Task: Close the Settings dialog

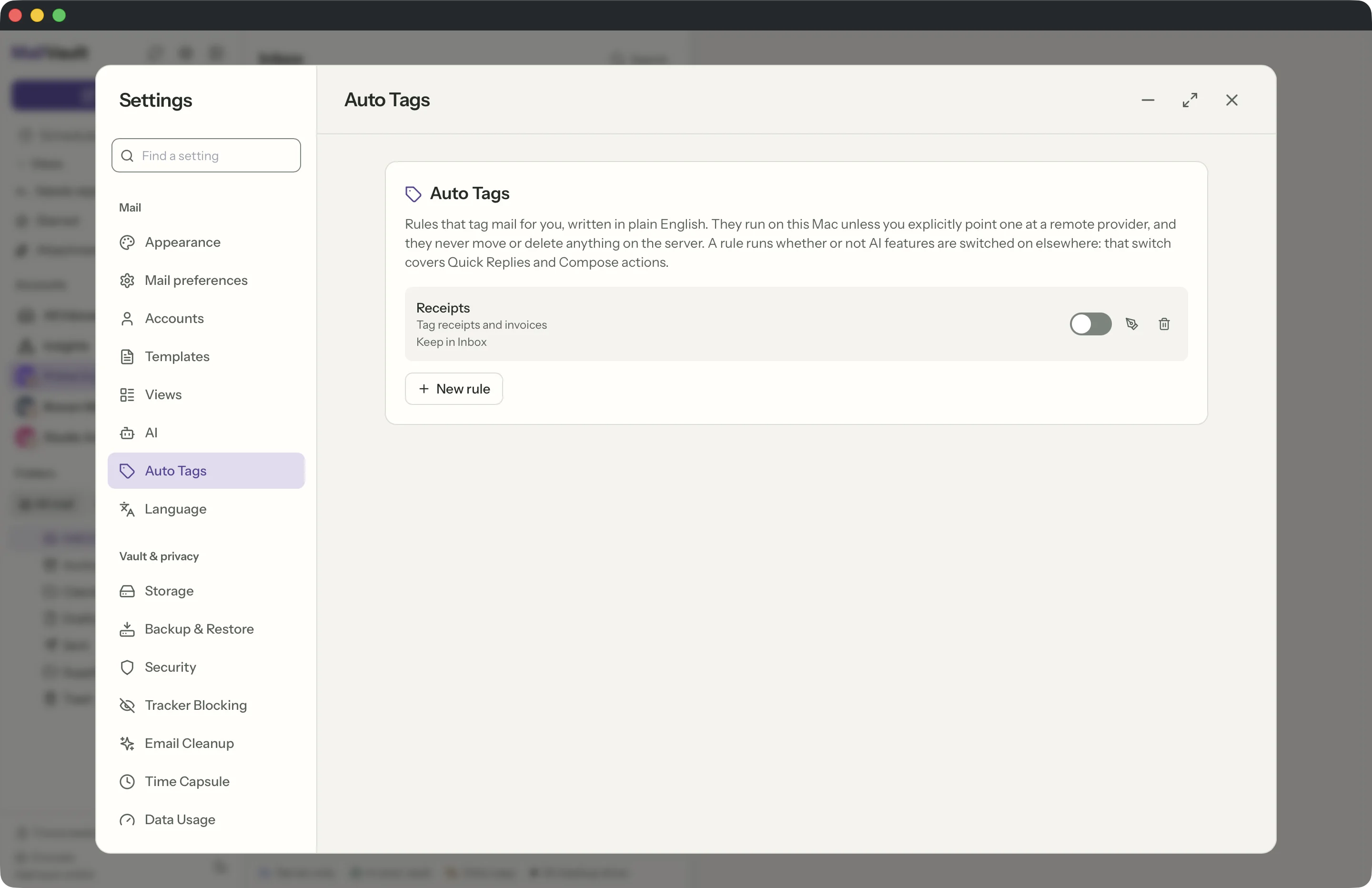Action: (1232, 101)
